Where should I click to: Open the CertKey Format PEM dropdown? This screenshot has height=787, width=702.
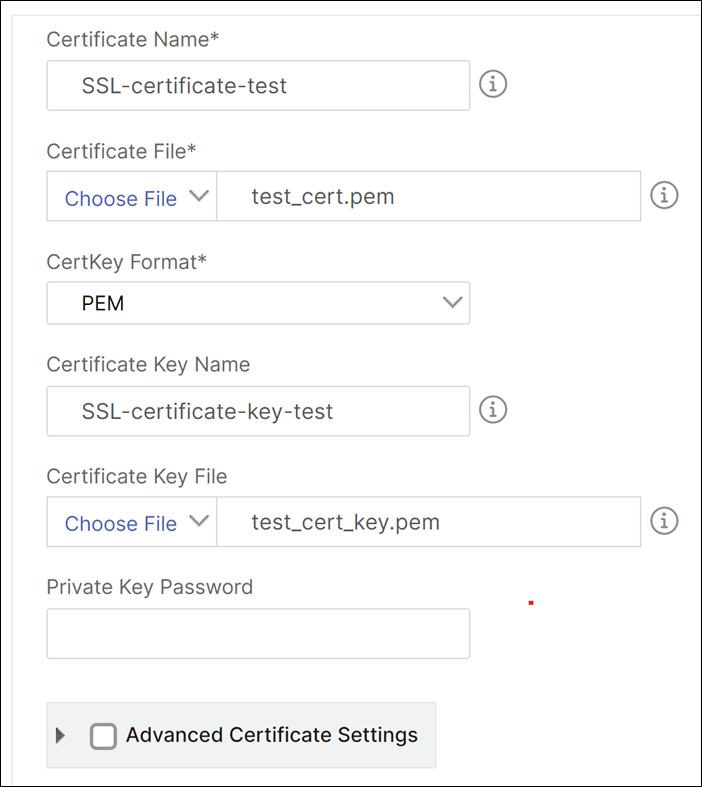pos(258,303)
